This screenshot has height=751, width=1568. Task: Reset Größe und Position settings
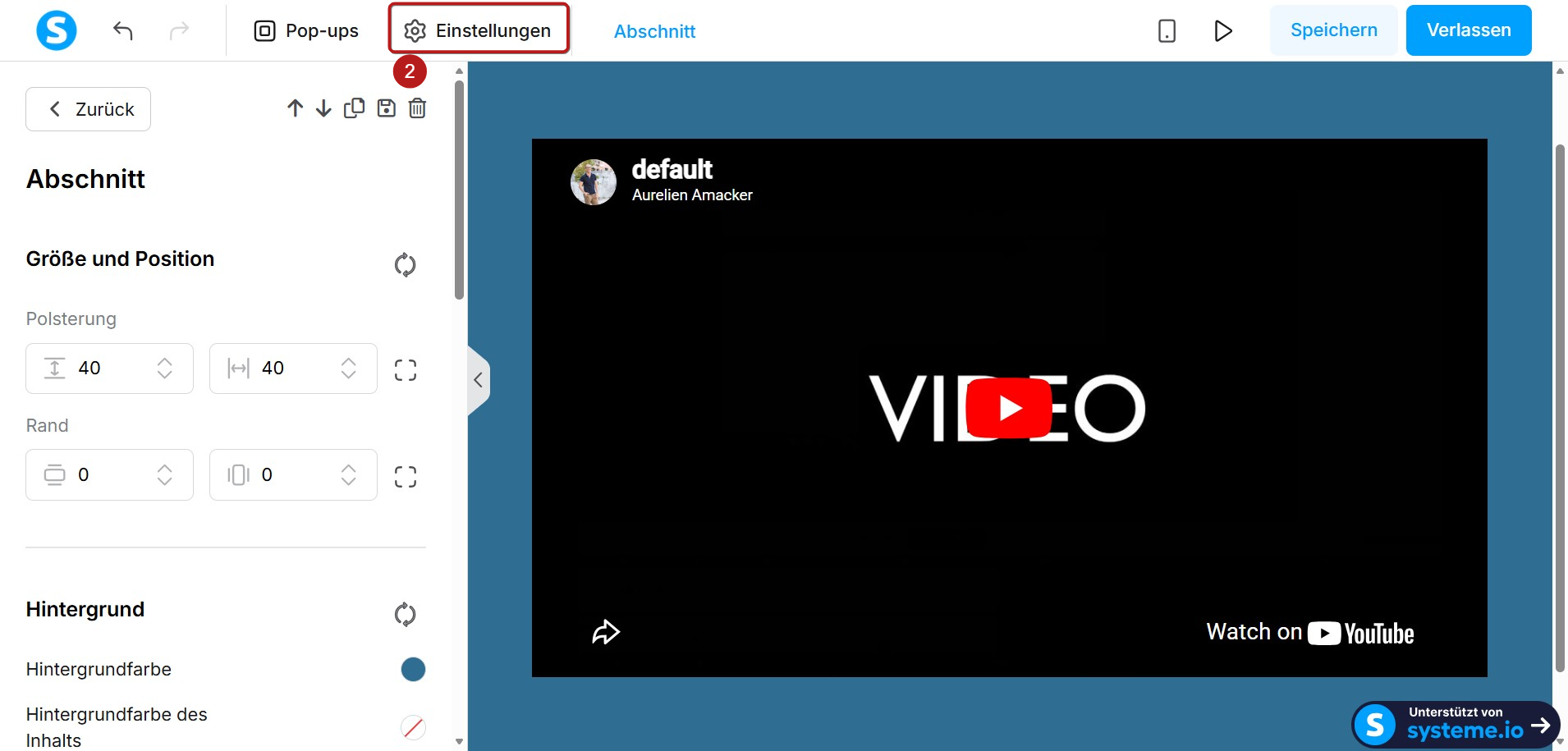[406, 264]
